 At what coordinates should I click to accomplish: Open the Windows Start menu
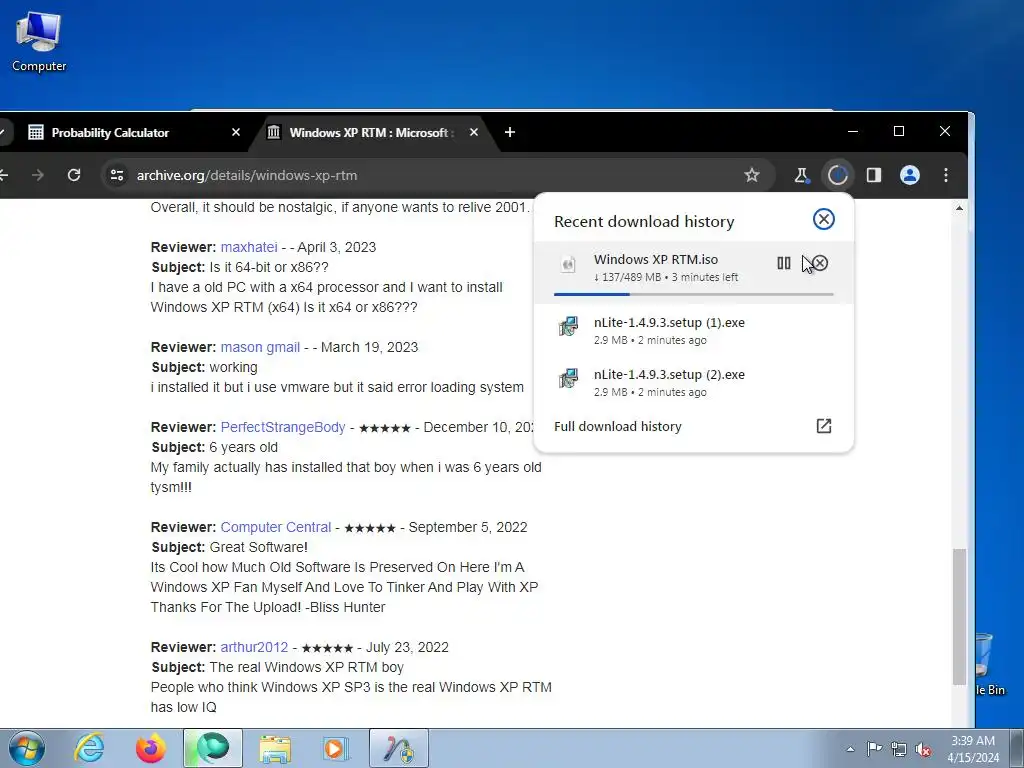pyautogui.click(x=26, y=748)
